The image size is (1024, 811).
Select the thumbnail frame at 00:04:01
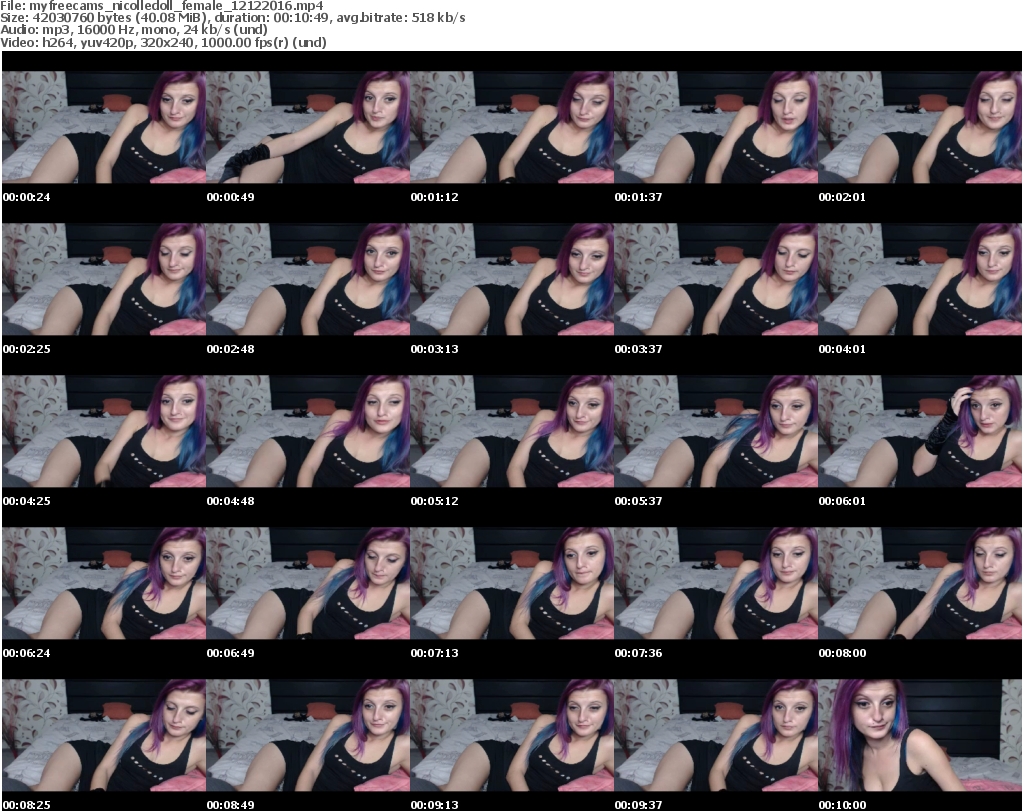point(920,279)
